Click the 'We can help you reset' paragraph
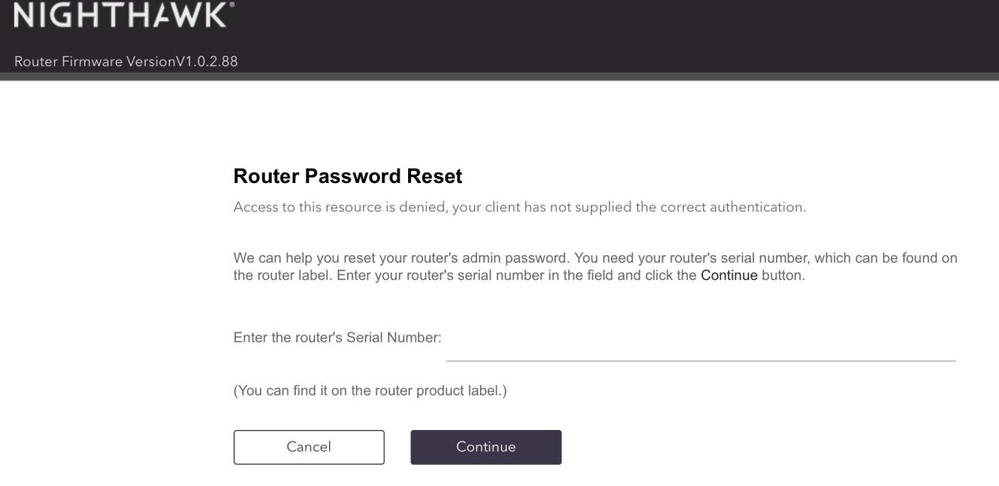999x486 pixels. [595, 266]
